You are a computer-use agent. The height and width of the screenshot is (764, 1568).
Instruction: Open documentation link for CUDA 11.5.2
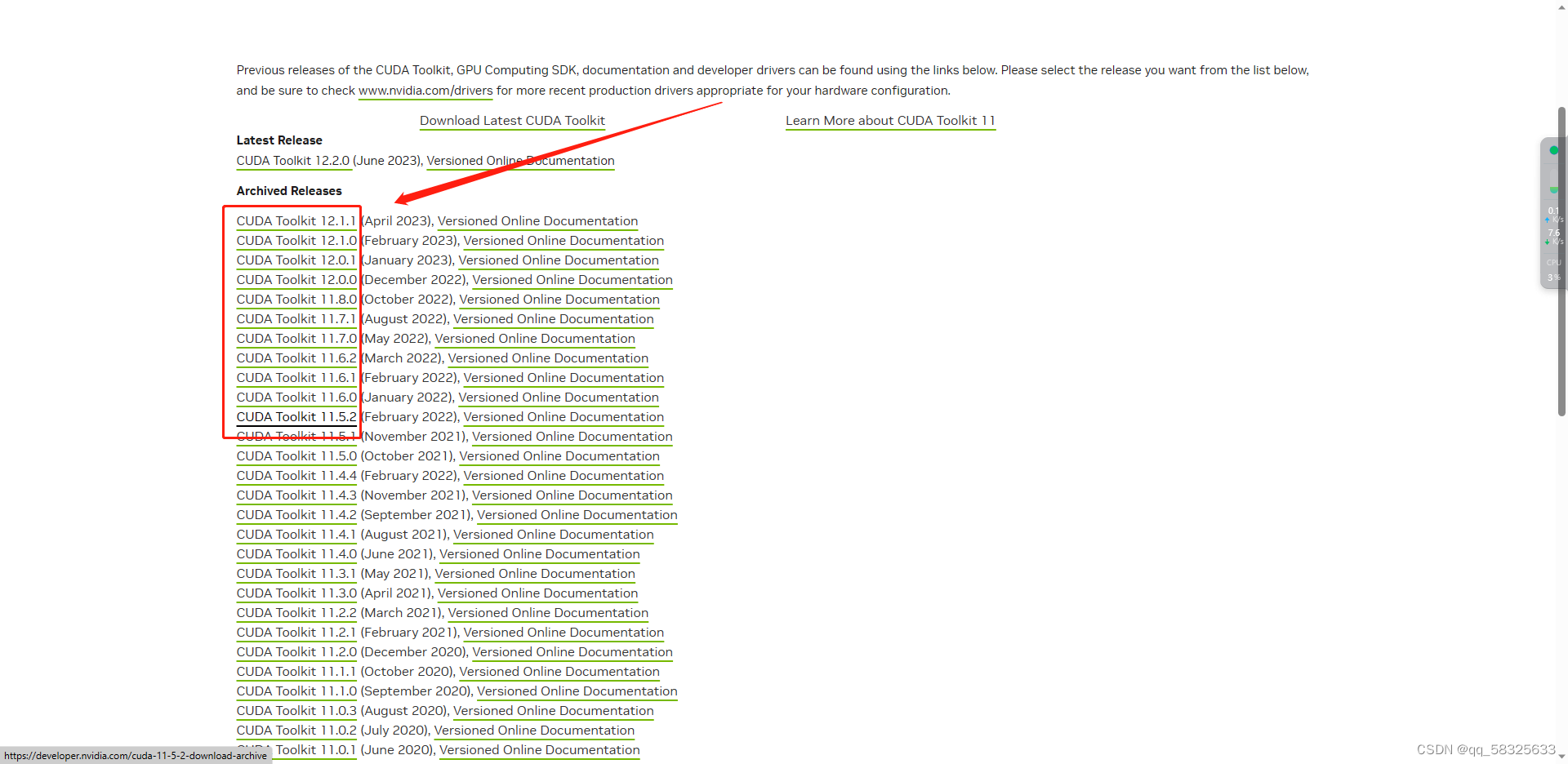(x=563, y=417)
